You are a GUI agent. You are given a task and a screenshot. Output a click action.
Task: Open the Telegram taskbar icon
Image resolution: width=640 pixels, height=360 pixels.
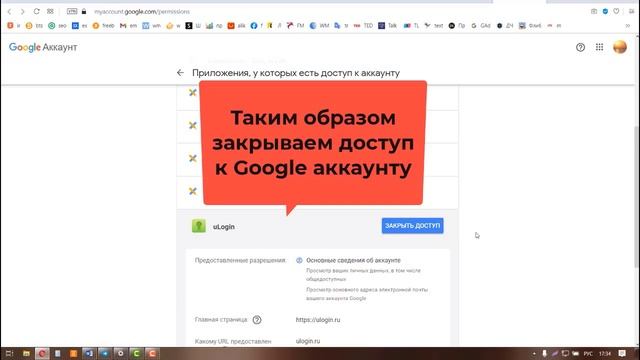click(x=105, y=353)
